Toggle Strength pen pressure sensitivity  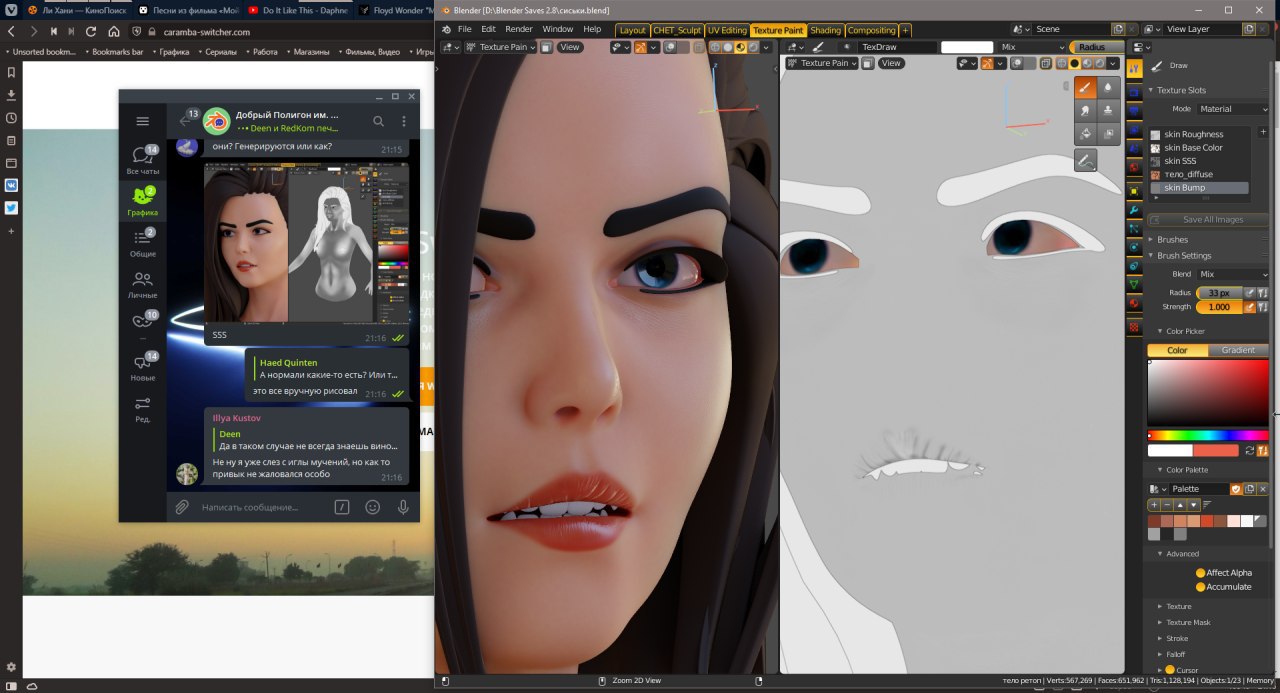1249,307
